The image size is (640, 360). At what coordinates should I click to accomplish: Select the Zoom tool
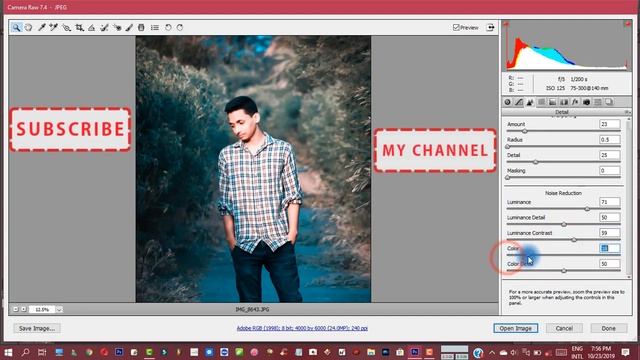point(16,27)
